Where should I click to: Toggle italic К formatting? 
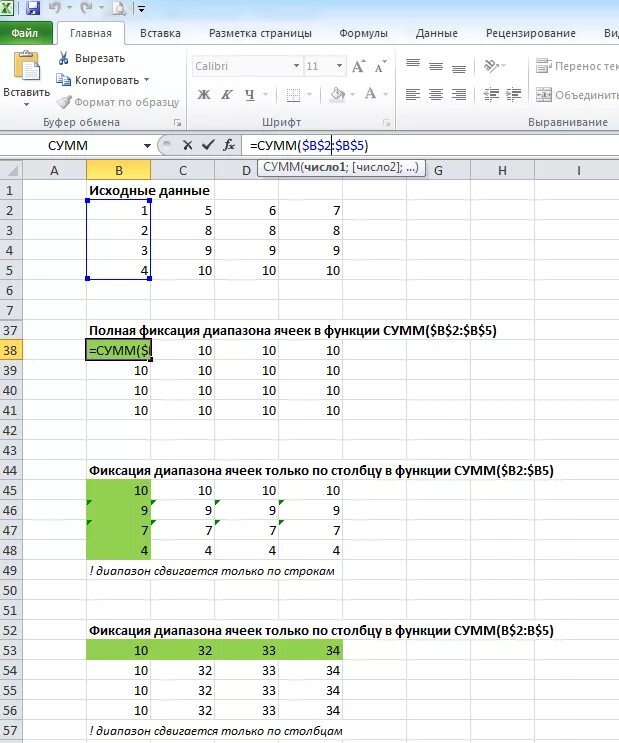pyautogui.click(x=227, y=94)
